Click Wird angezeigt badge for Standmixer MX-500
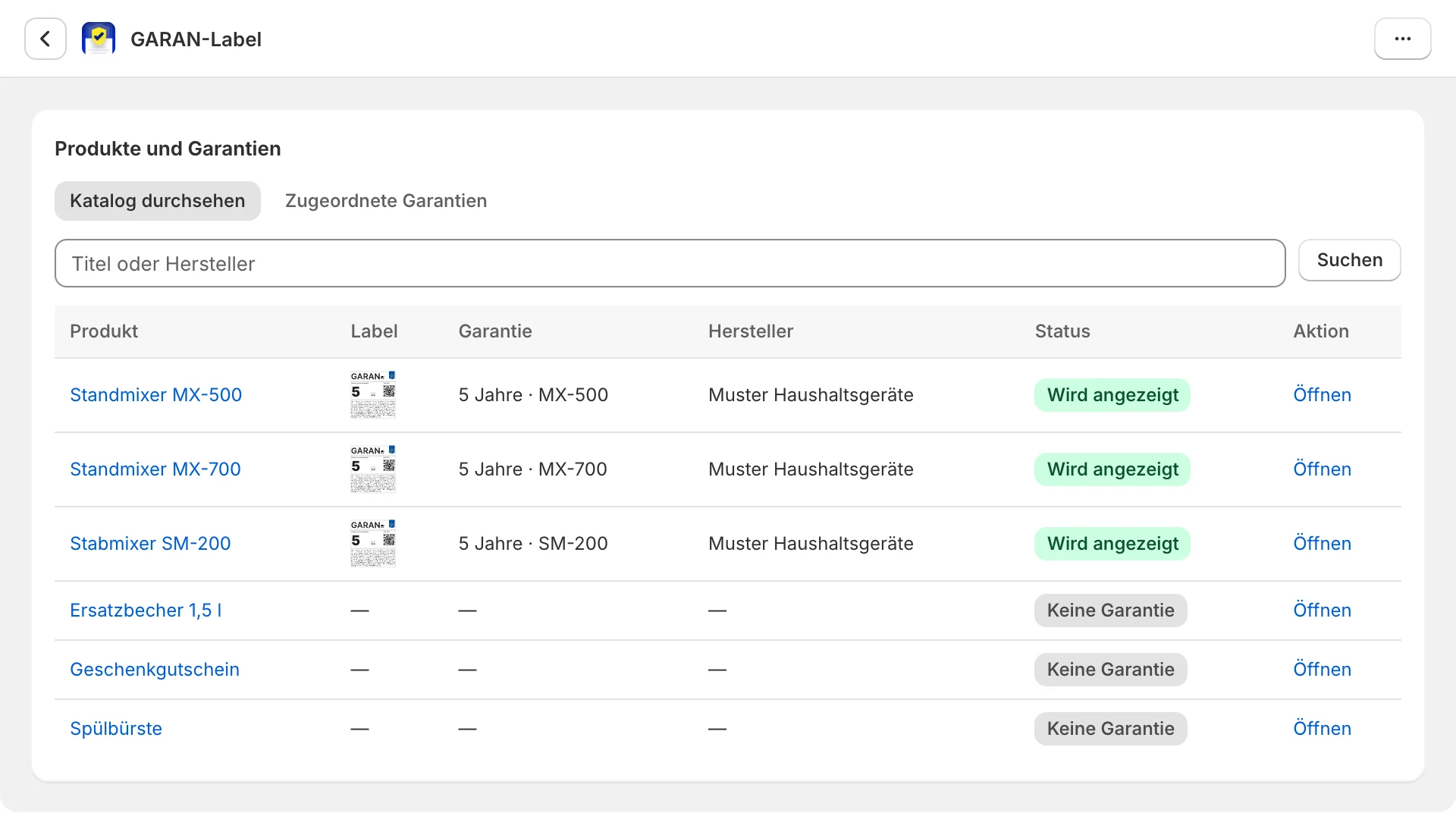Screen dimensions: 1456x813 coord(1112,394)
